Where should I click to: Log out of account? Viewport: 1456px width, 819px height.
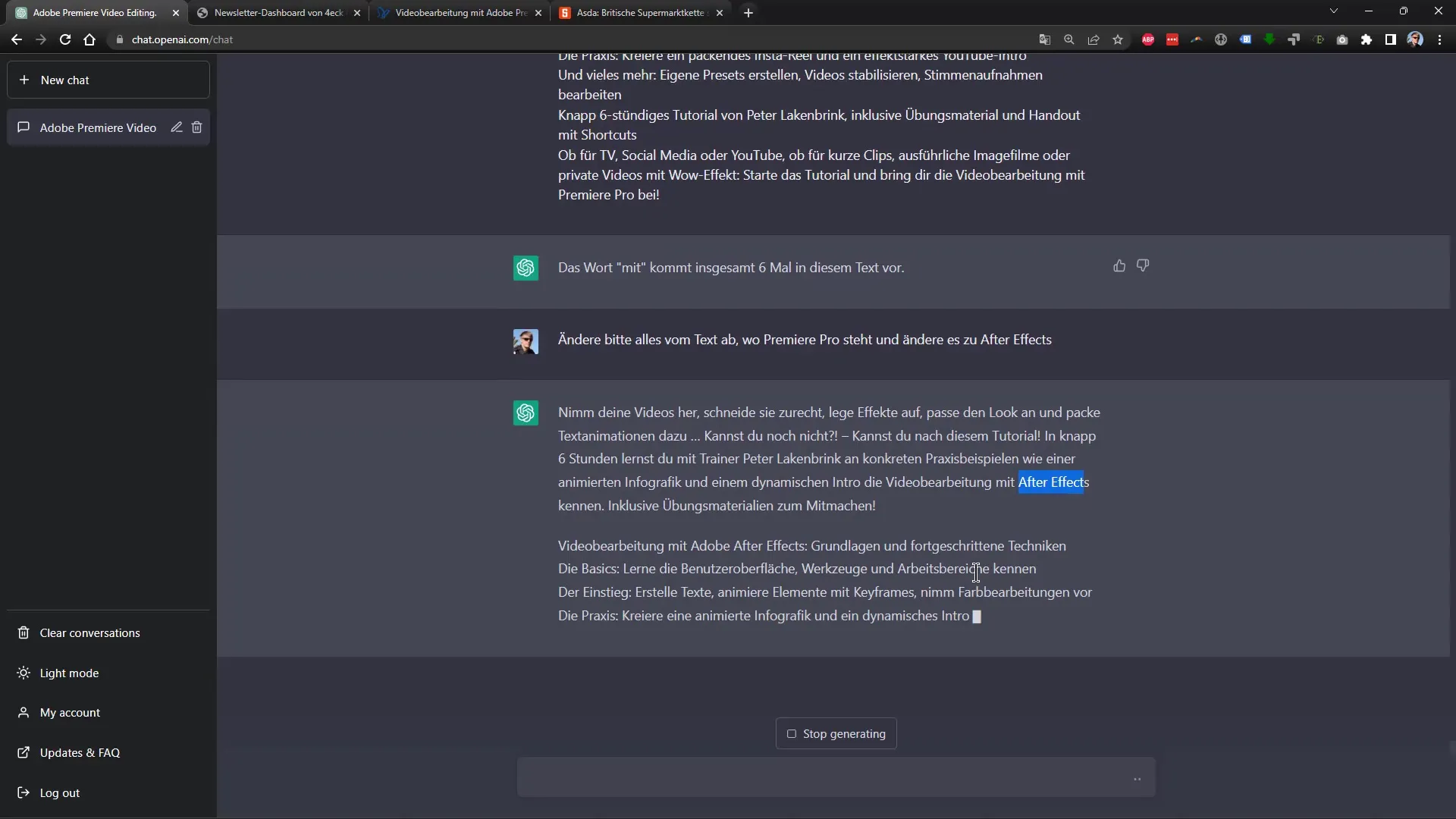point(60,792)
